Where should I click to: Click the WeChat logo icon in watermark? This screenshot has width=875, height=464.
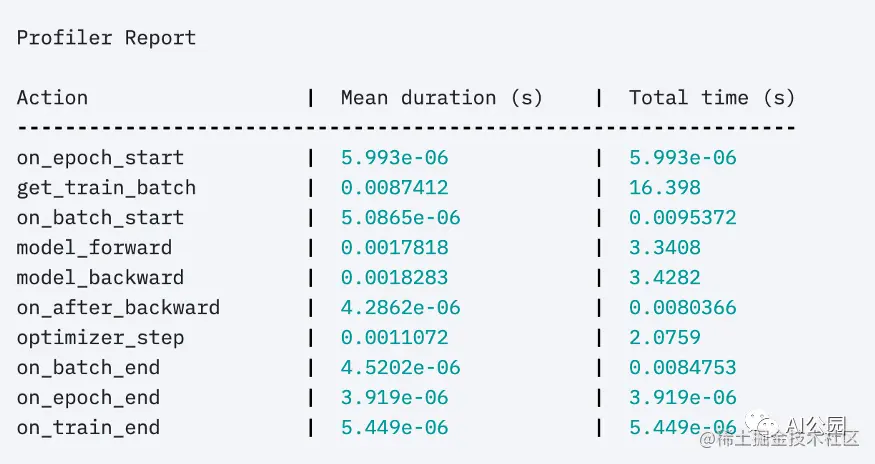763,425
